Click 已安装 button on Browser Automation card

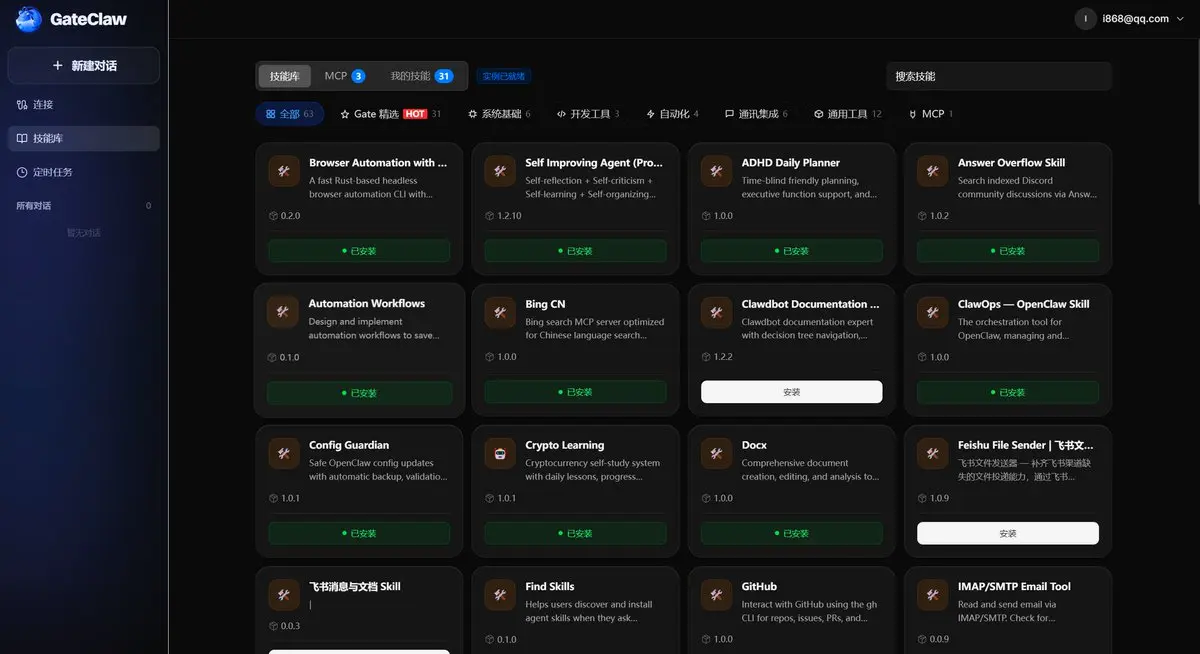pyautogui.click(x=359, y=251)
